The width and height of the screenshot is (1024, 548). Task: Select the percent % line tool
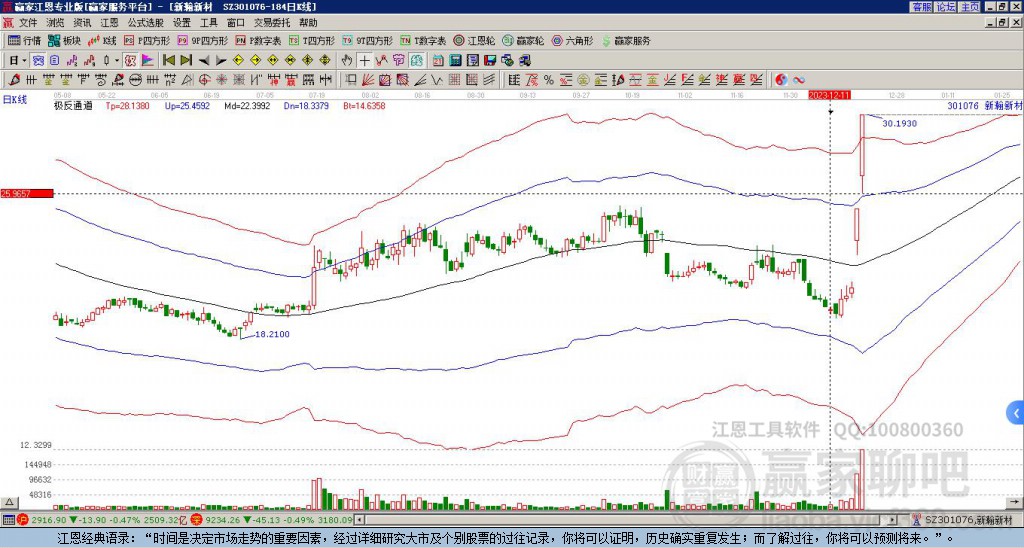click(x=549, y=80)
